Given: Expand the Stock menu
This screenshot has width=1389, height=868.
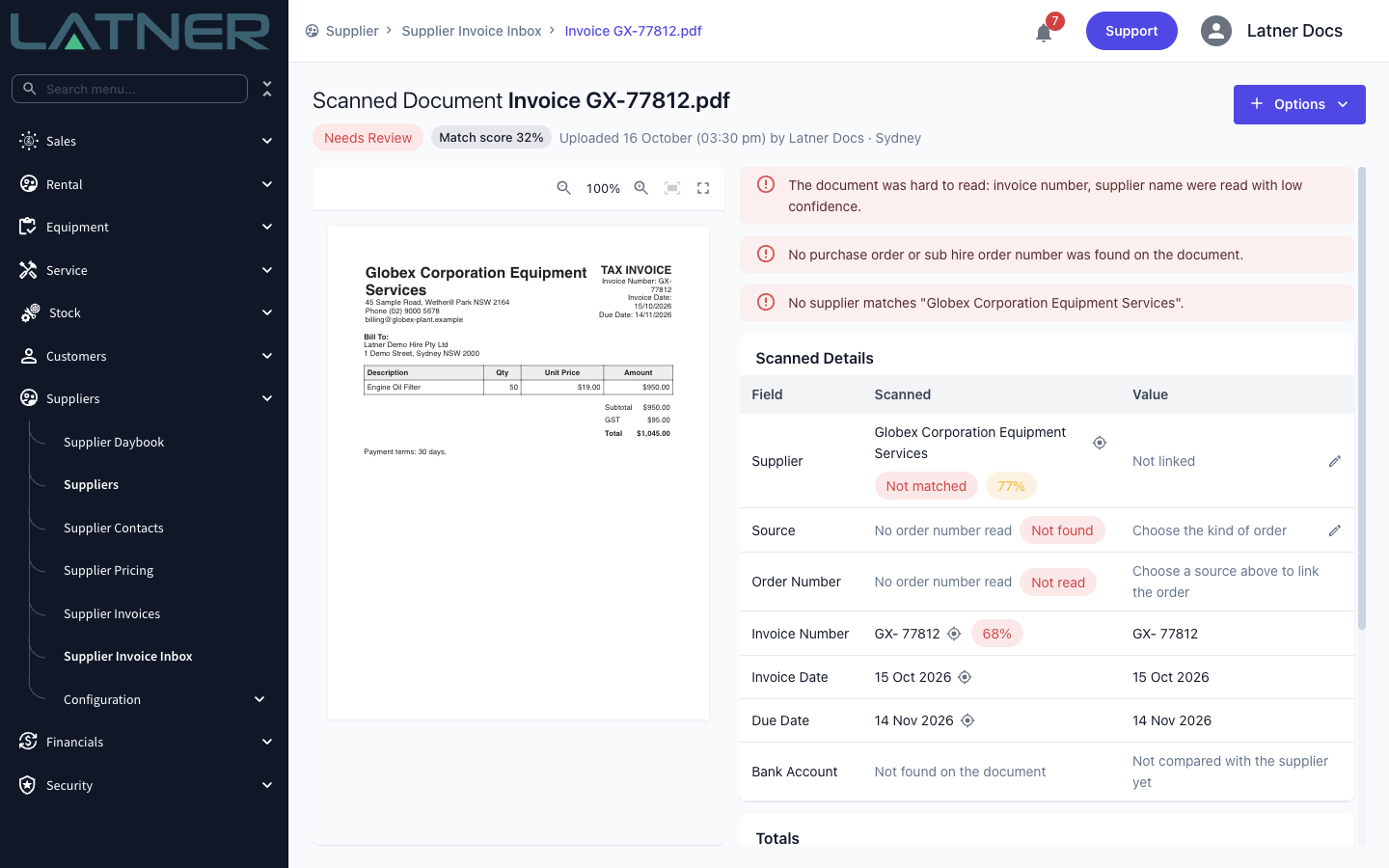Looking at the screenshot, I should tap(145, 312).
